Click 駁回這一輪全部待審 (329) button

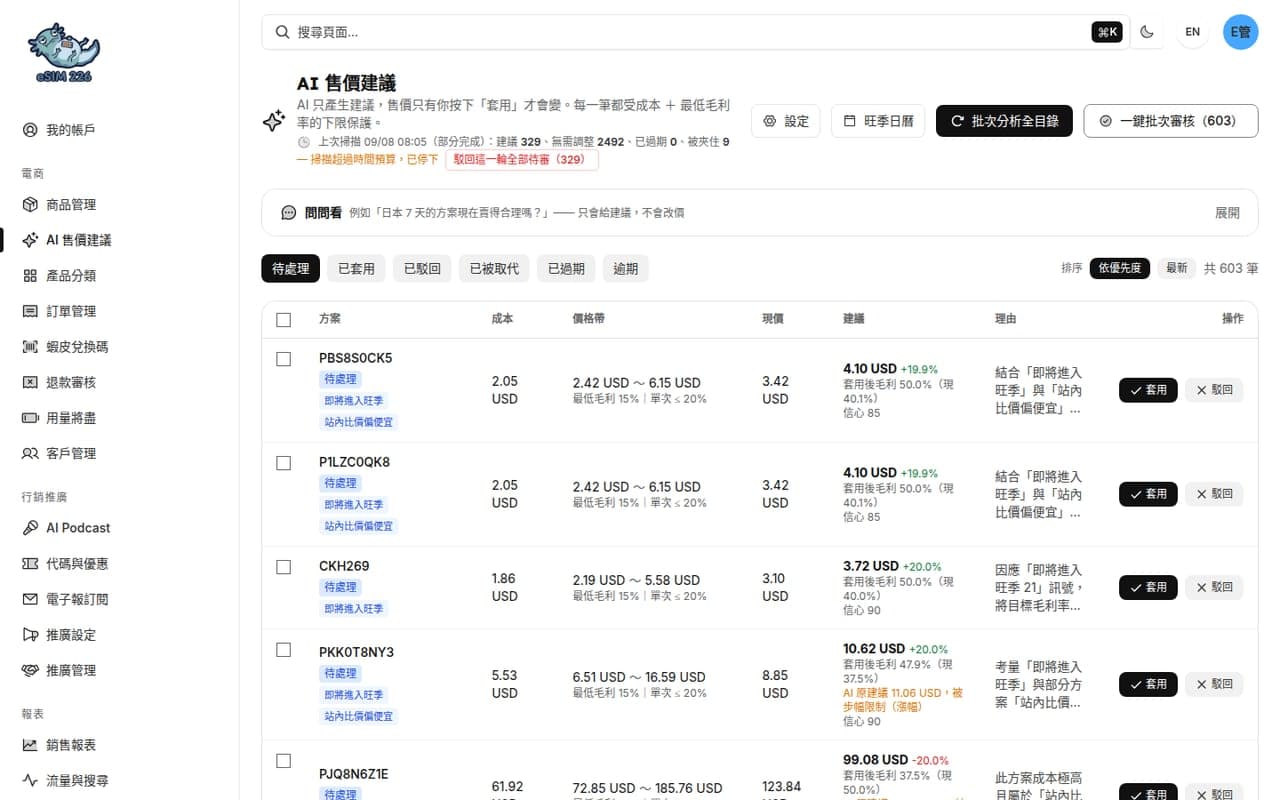(522, 159)
